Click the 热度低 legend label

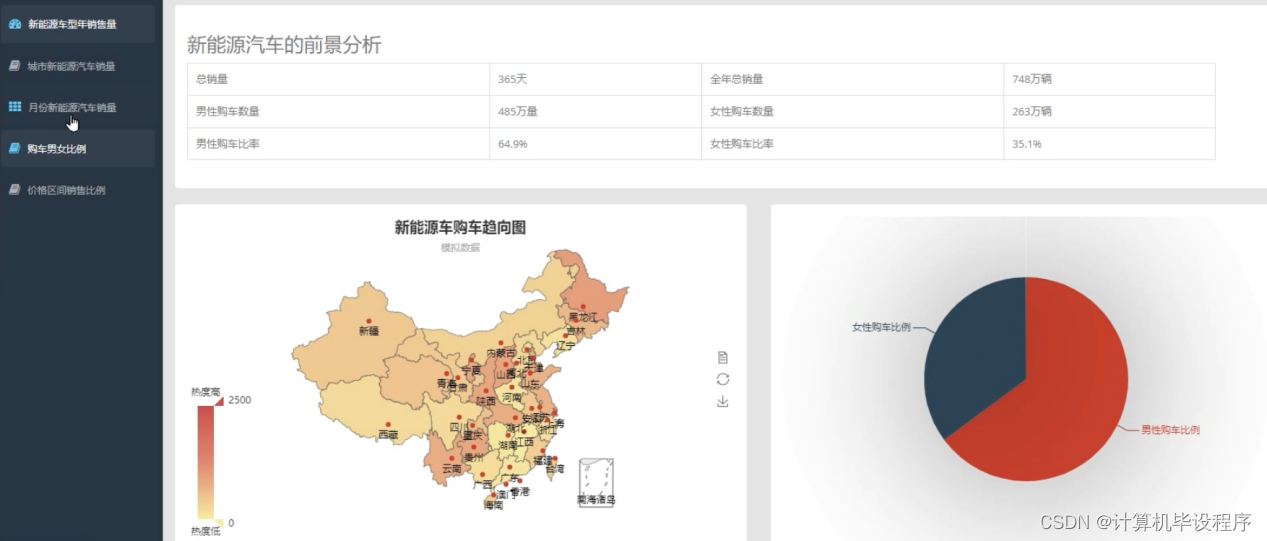(x=206, y=531)
